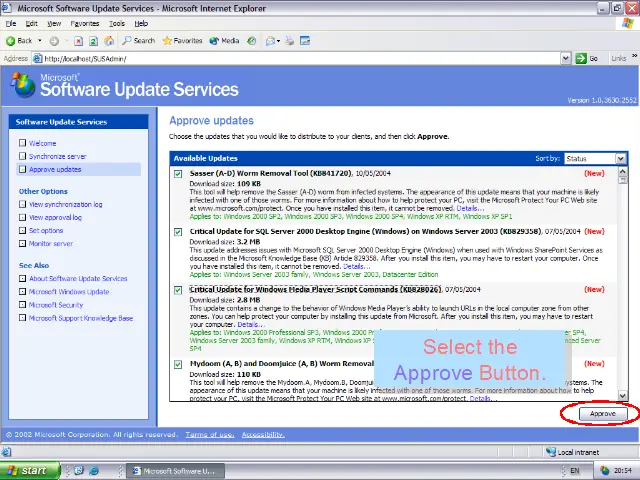Click the EN language indicator
Viewport: 640px width, 480px height.
[575, 471]
